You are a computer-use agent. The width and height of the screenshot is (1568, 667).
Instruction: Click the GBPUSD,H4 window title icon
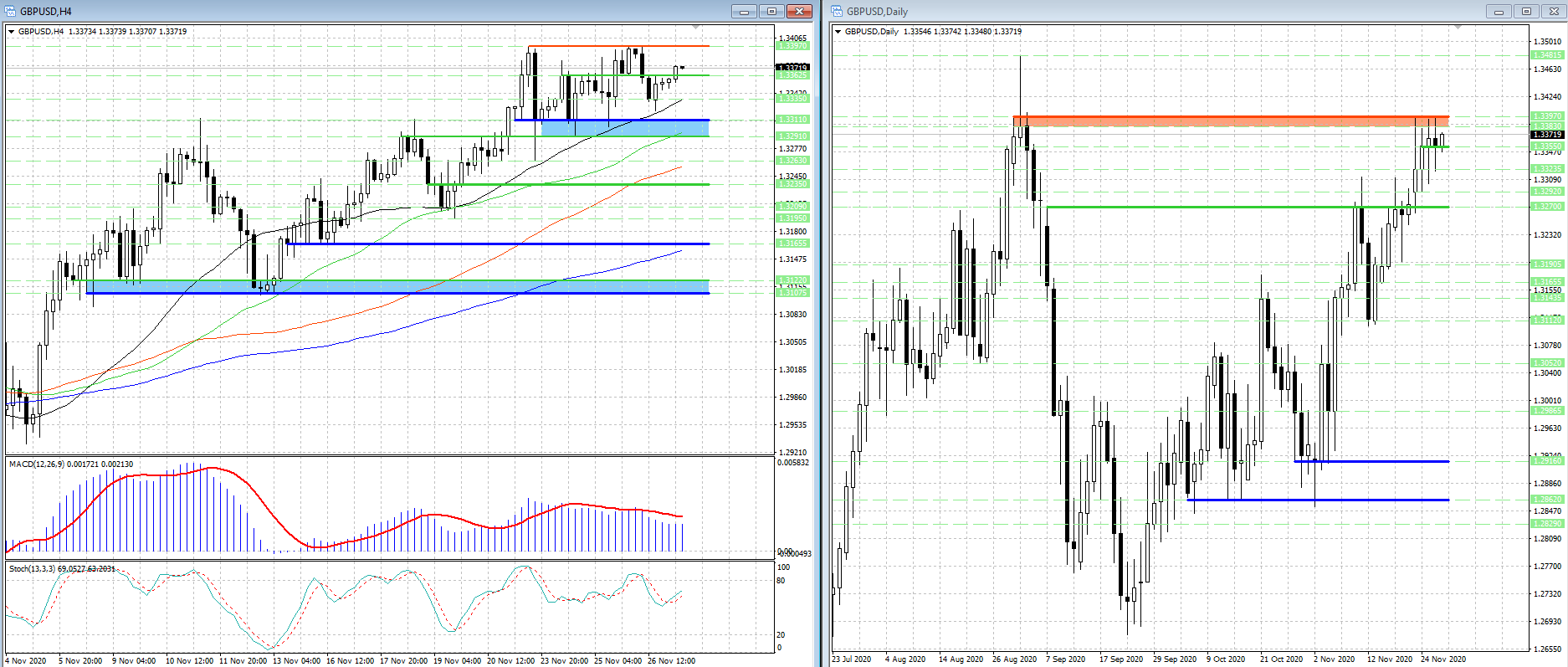(x=11, y=11)
